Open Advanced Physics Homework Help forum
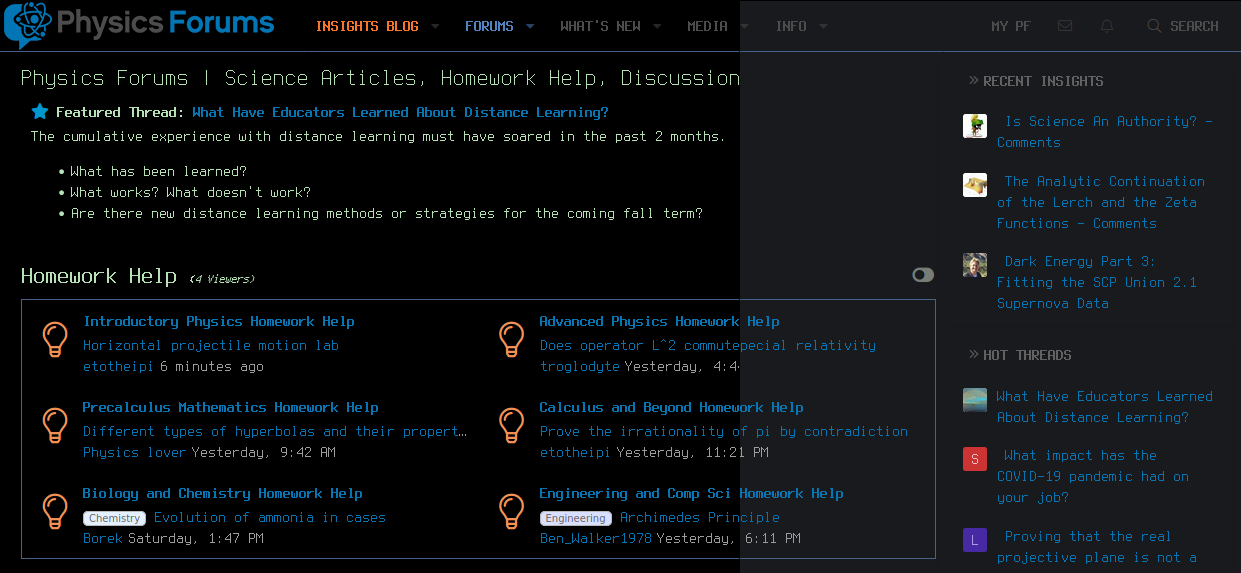Viewport: 1241px width, 573px height. pos(659,321)
